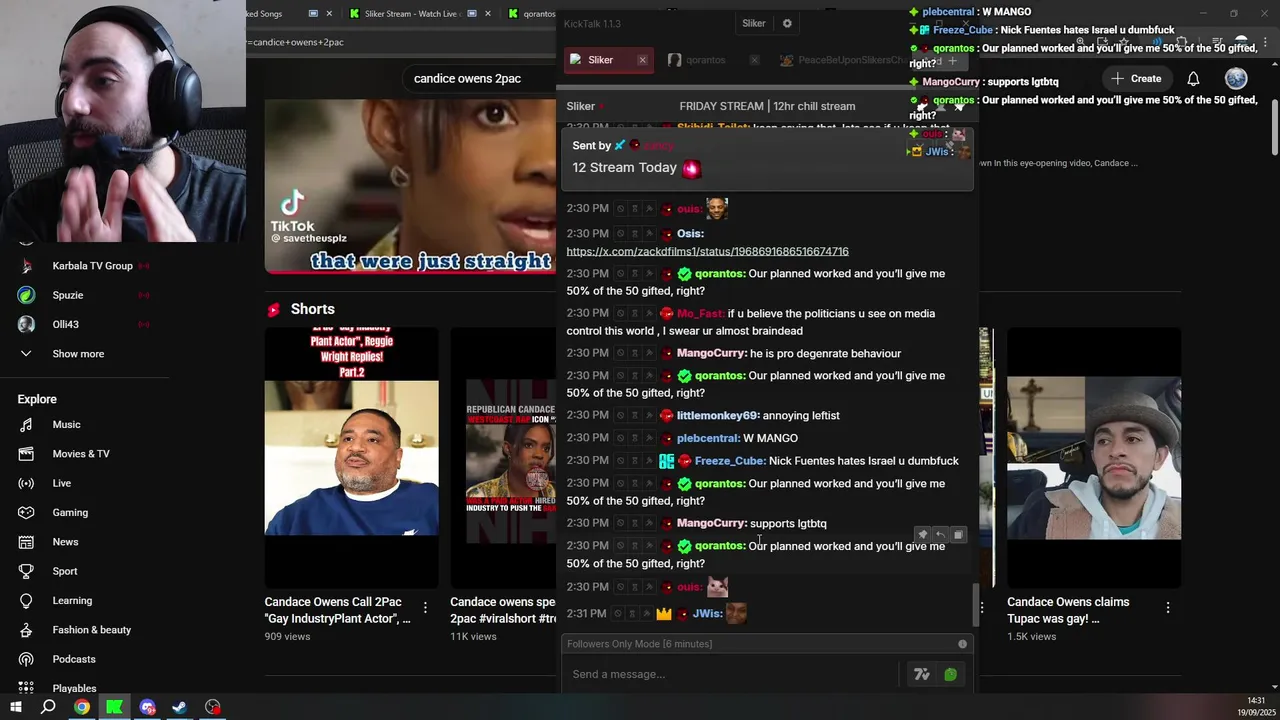Image resolution: width=1280 pixels, height=720 pixels.
Task: Expand Show more subscriptions
Action: pyautogui.click(x=76, y=354)
